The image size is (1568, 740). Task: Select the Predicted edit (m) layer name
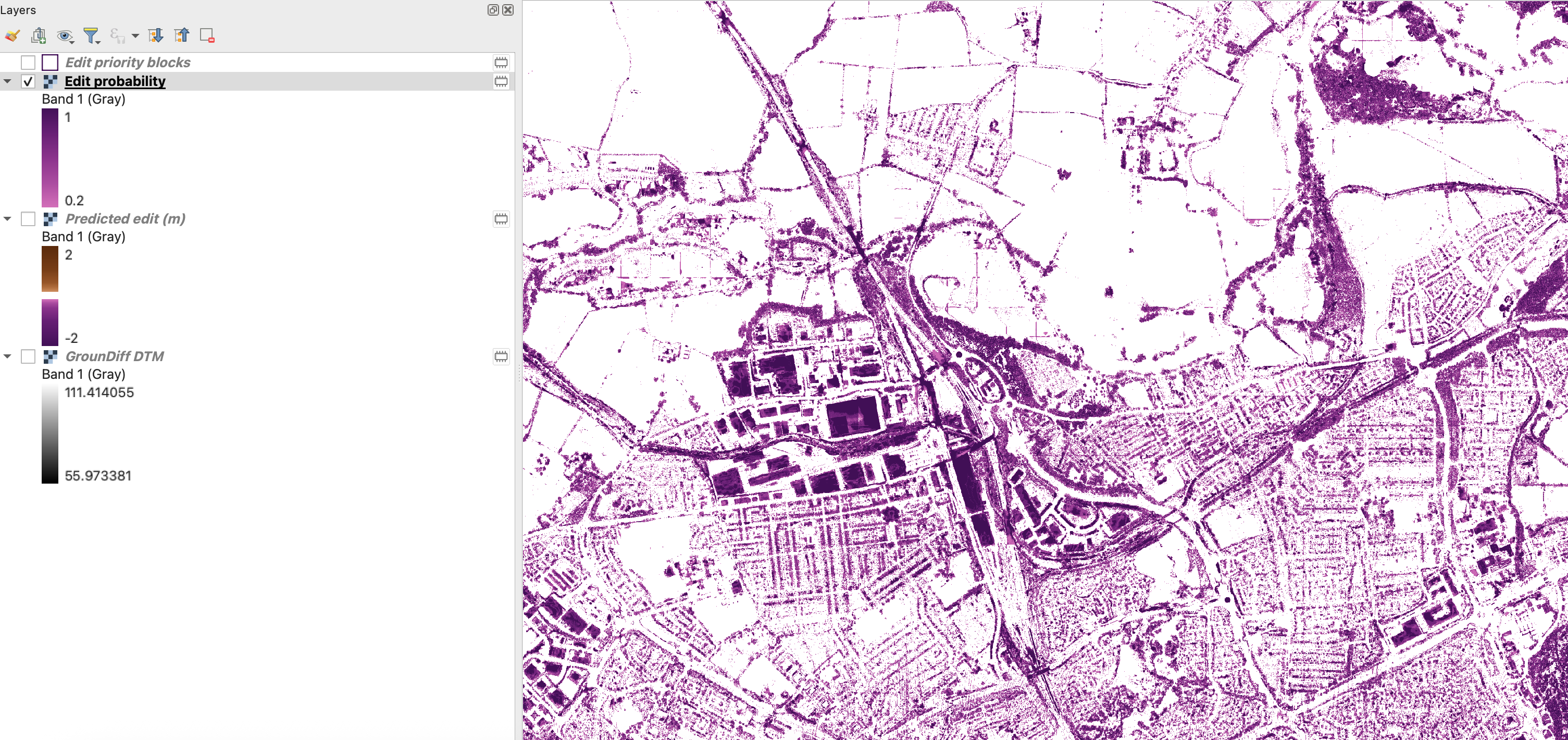[x=126, y=219]
